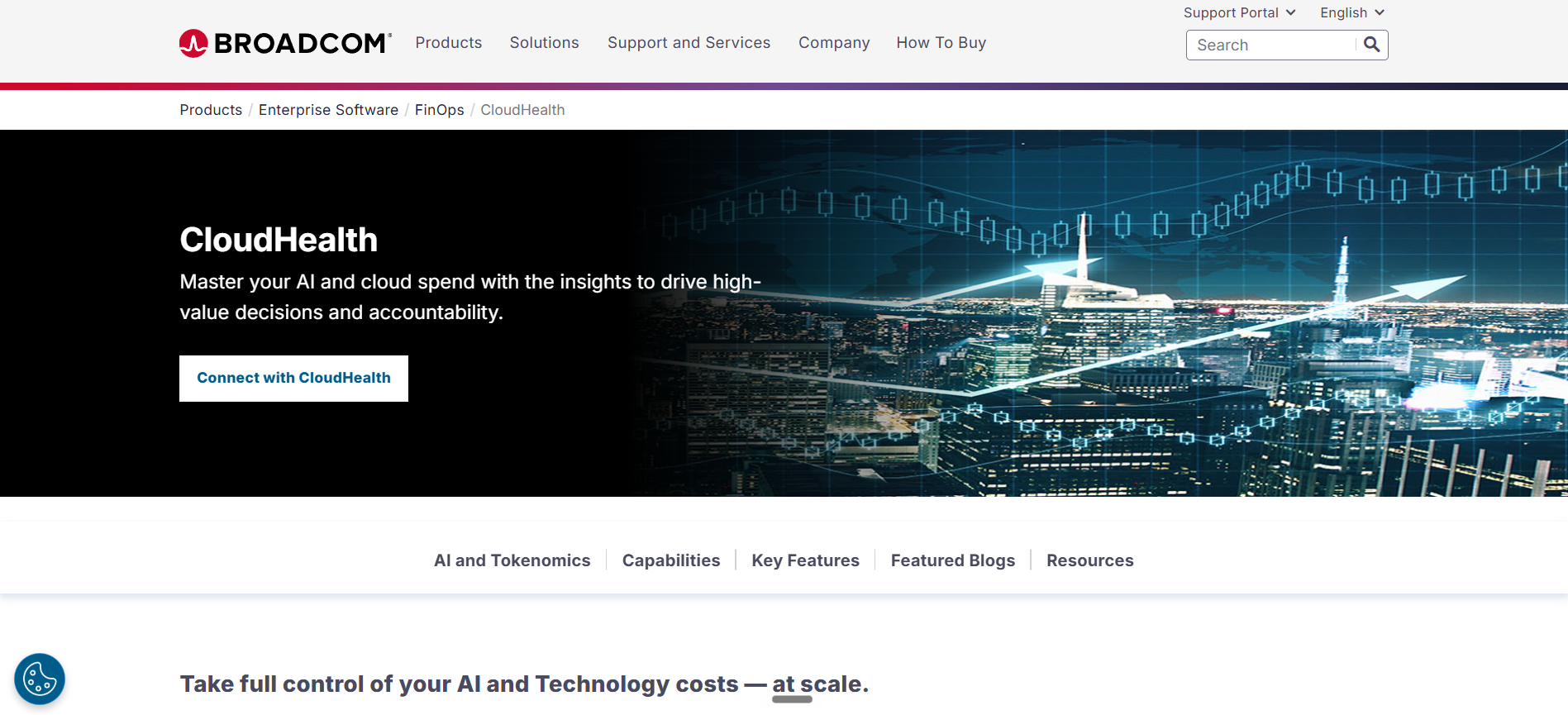Click the CloudHealth hero heading

pyautogui.click(x=279, y=240)
